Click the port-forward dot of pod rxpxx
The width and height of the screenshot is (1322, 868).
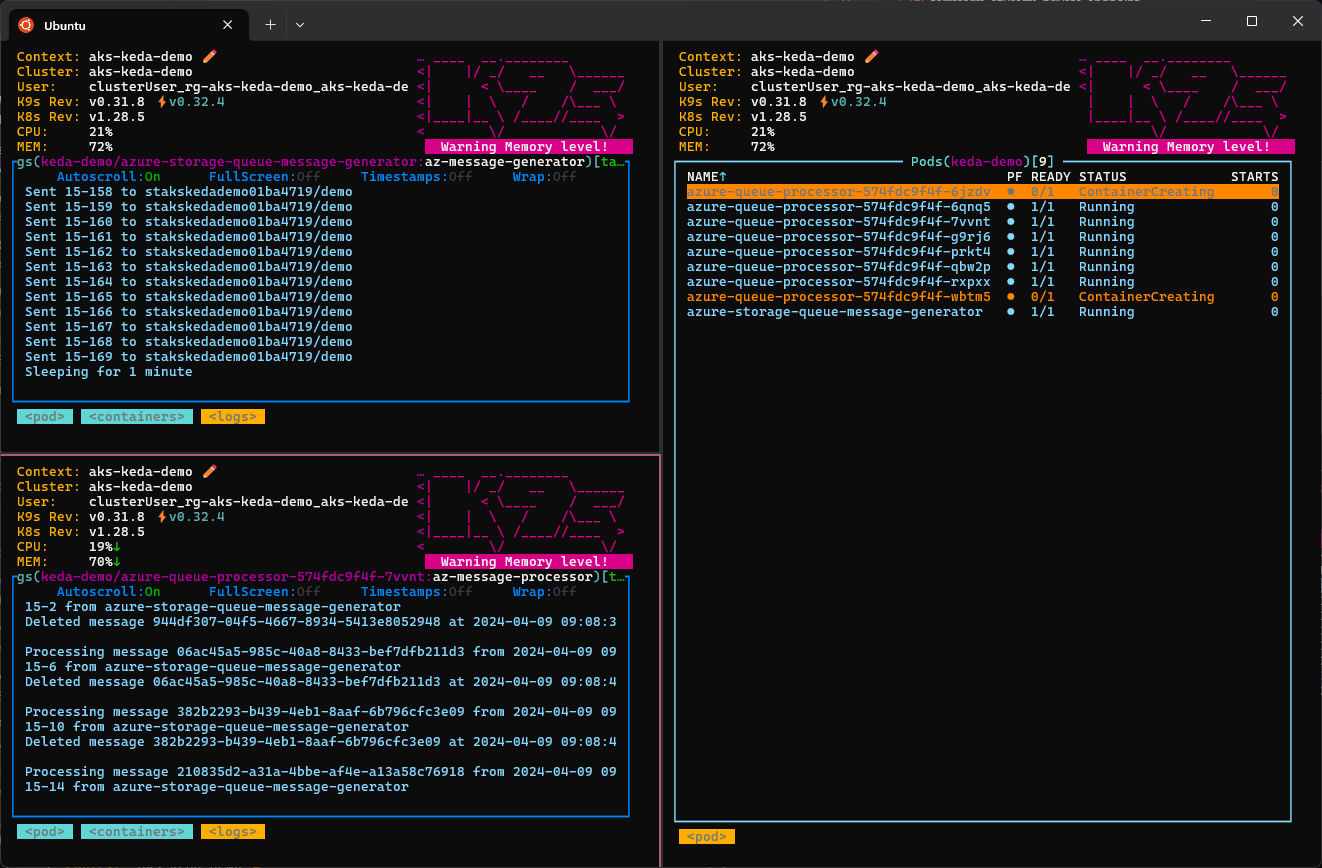click(x=1011, y=282)
